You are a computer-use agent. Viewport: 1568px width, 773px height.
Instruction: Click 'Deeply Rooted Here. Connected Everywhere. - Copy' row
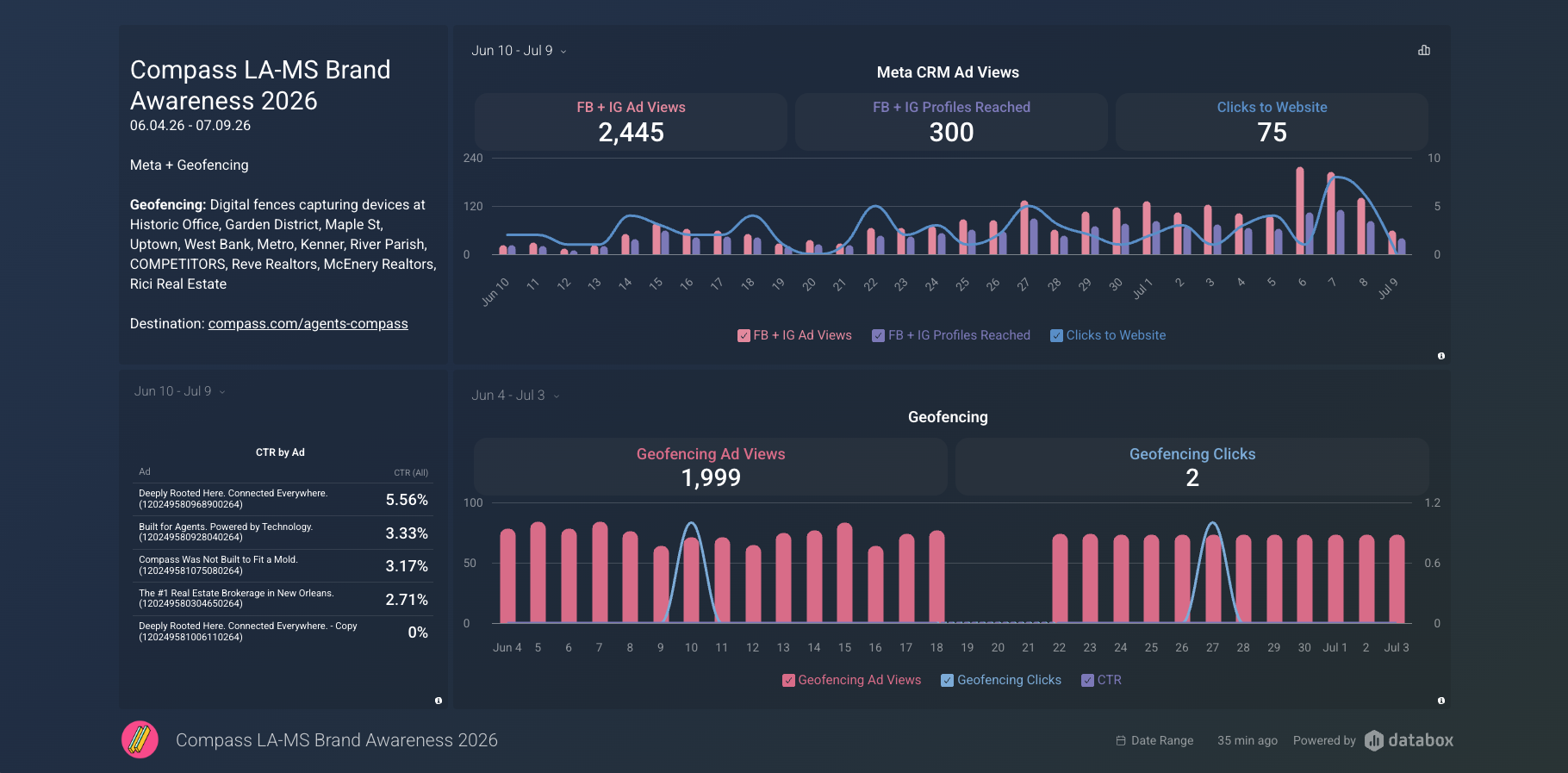point(283,632)
